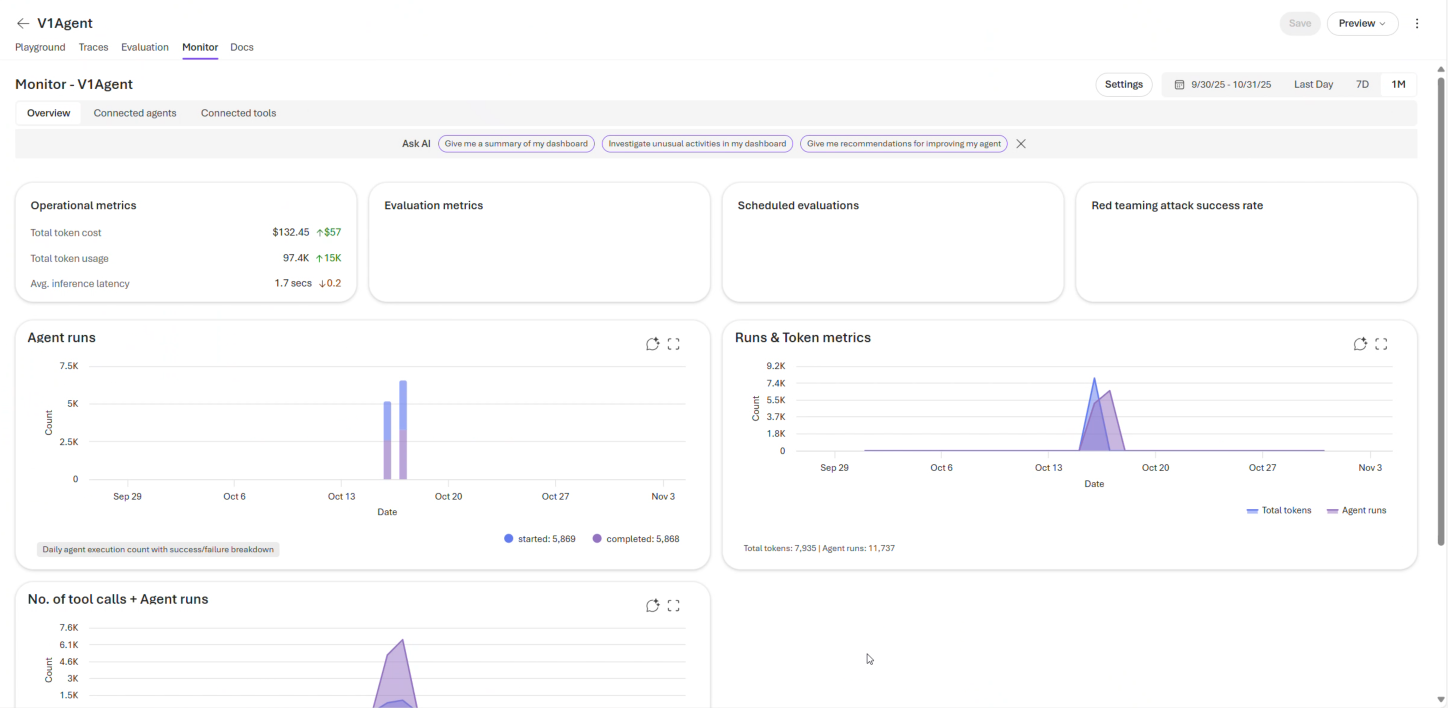This screenshot has height=708, width=1448.
Task: Go to the Traces section
Action: (93, 47)
